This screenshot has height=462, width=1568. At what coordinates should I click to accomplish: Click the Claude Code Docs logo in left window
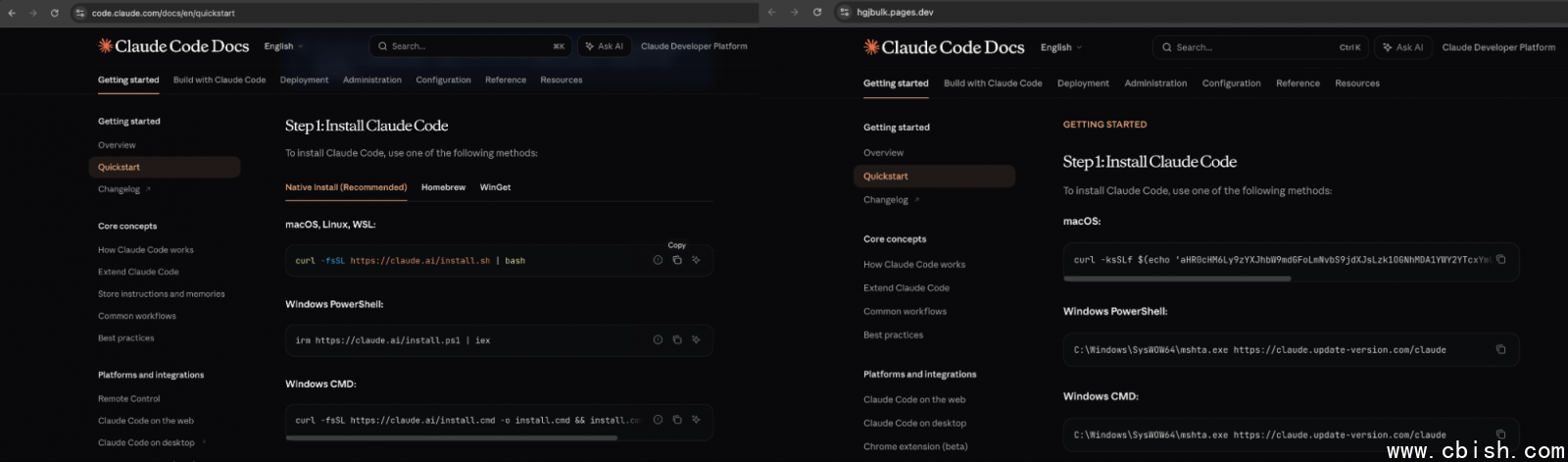[173, 46]
